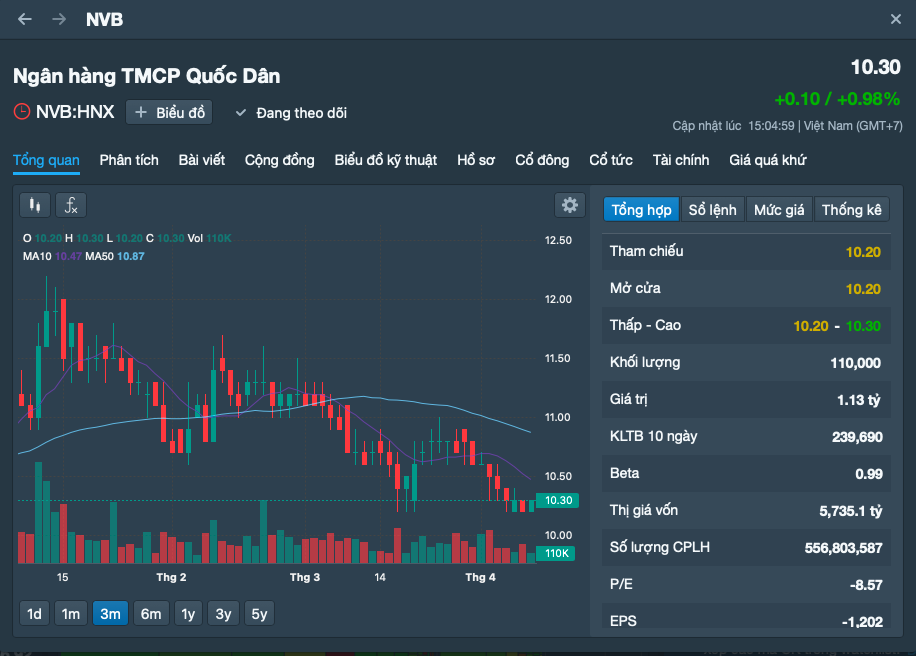
Task: Switch to Mức giá panel
Action: 779,209
